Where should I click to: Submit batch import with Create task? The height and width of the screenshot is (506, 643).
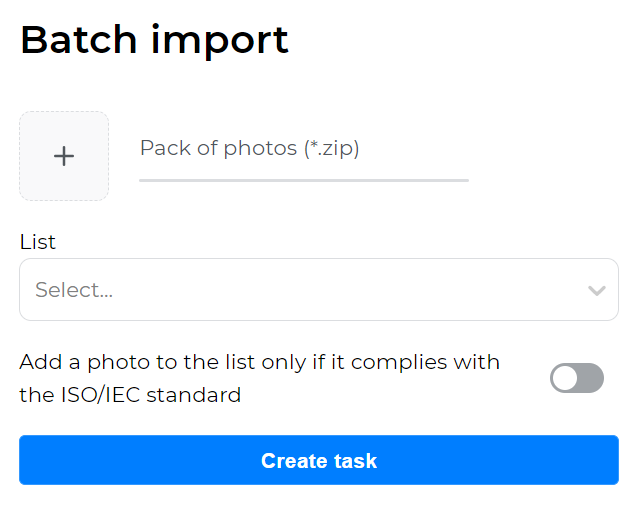click(319, 461)
